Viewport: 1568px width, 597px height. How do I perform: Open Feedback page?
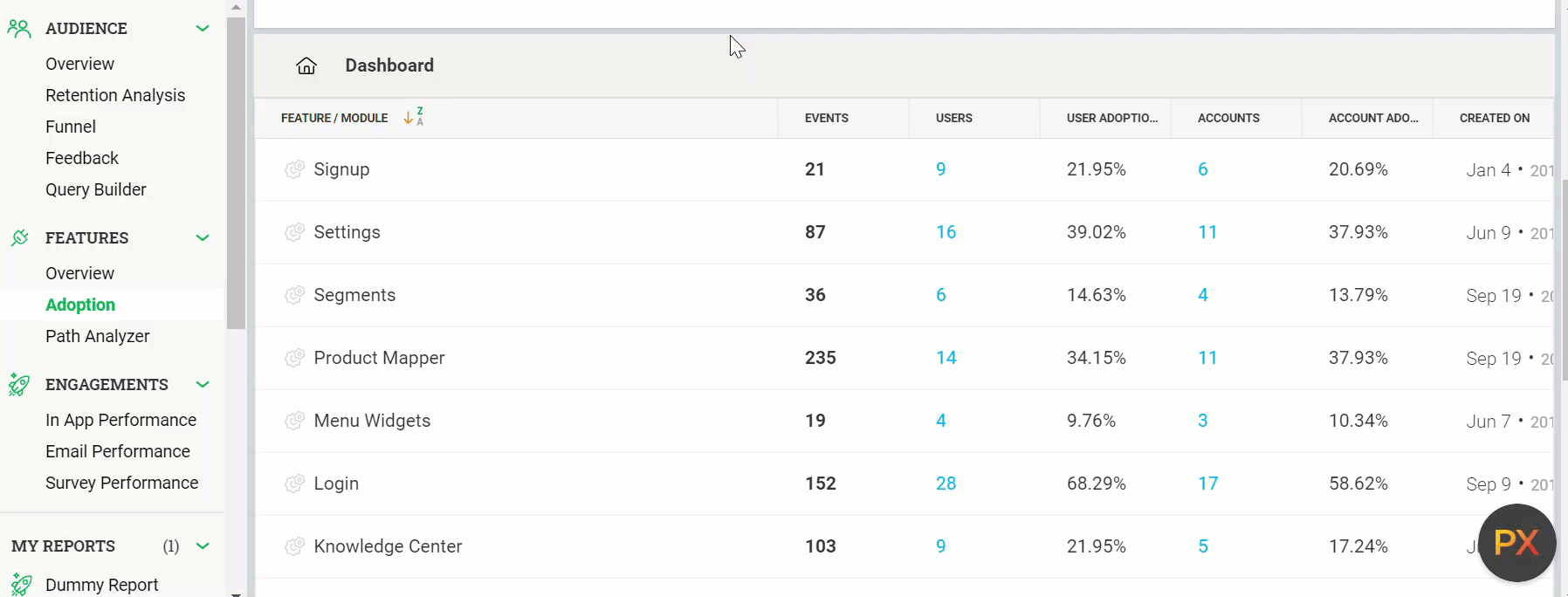tap(82, 158)
